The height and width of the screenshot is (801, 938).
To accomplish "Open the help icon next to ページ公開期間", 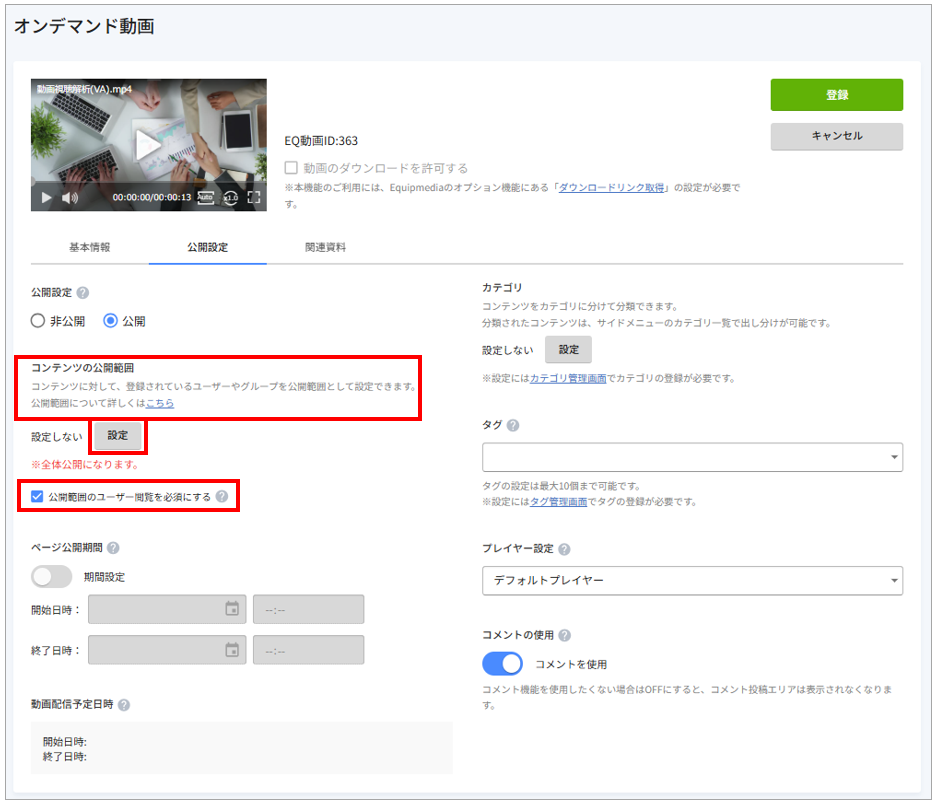I will point(113,548).
